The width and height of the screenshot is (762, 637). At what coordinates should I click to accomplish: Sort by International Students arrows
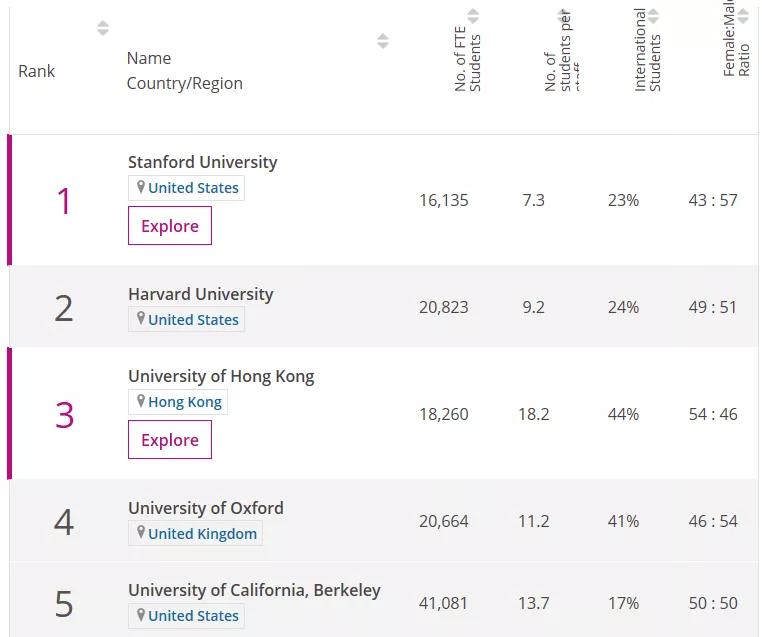pyautogui.click(x=653, y=16)
